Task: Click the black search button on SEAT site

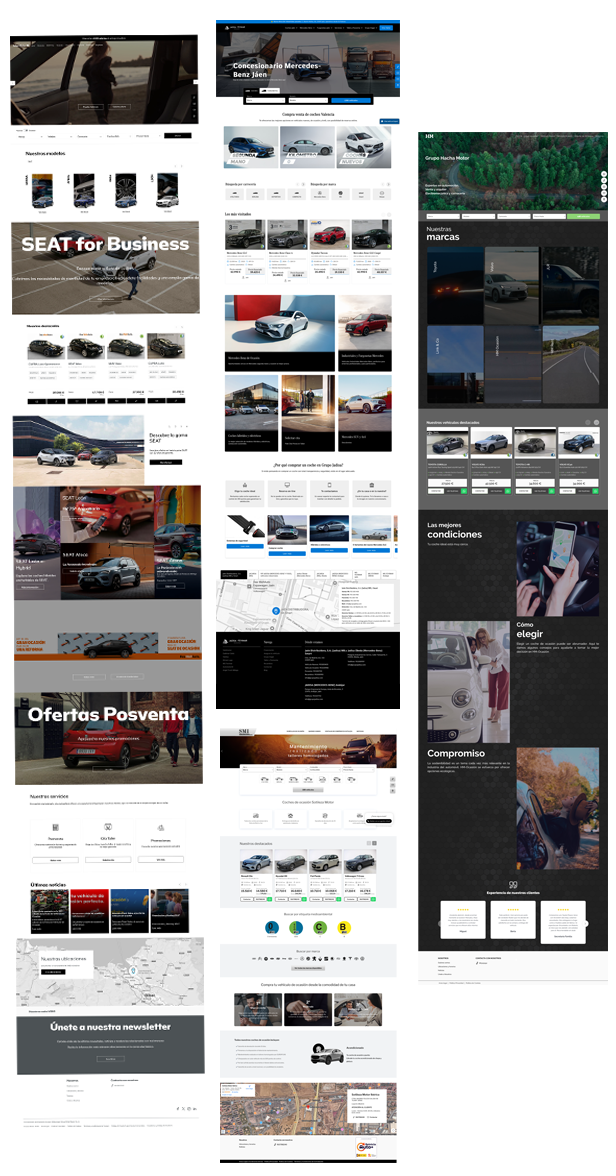Action: click(178, 136)
